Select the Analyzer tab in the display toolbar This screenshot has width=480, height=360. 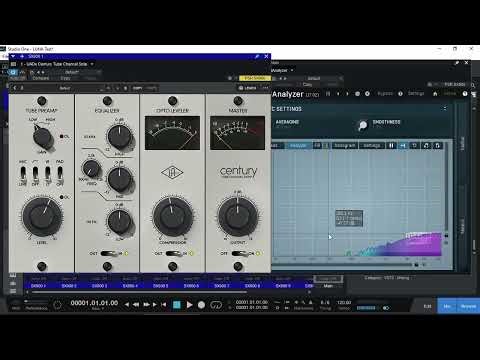click(298, 146)
